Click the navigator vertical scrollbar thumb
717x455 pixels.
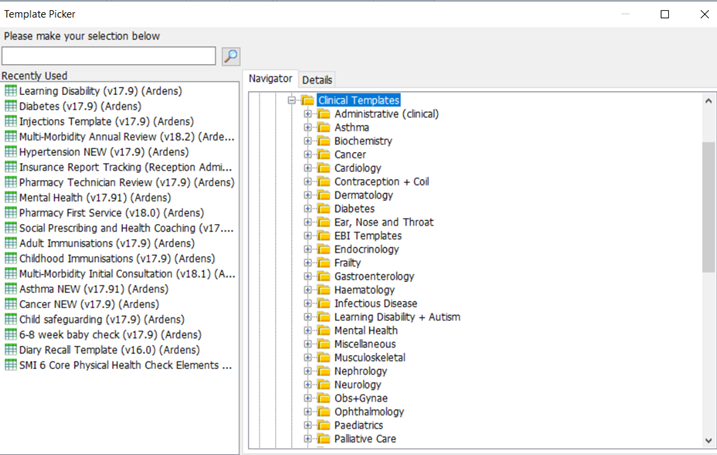pos(708,207)
